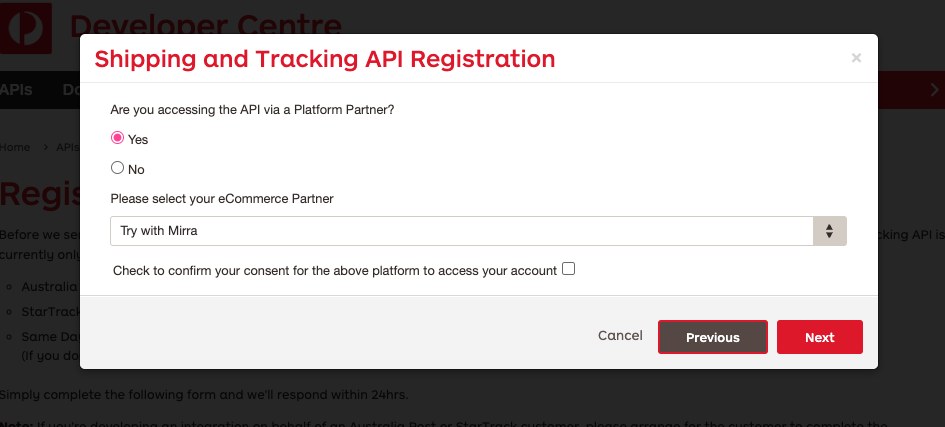This screenshot has width=945, height=427.
Task: Open the APIs menu item
Action: 16,90
